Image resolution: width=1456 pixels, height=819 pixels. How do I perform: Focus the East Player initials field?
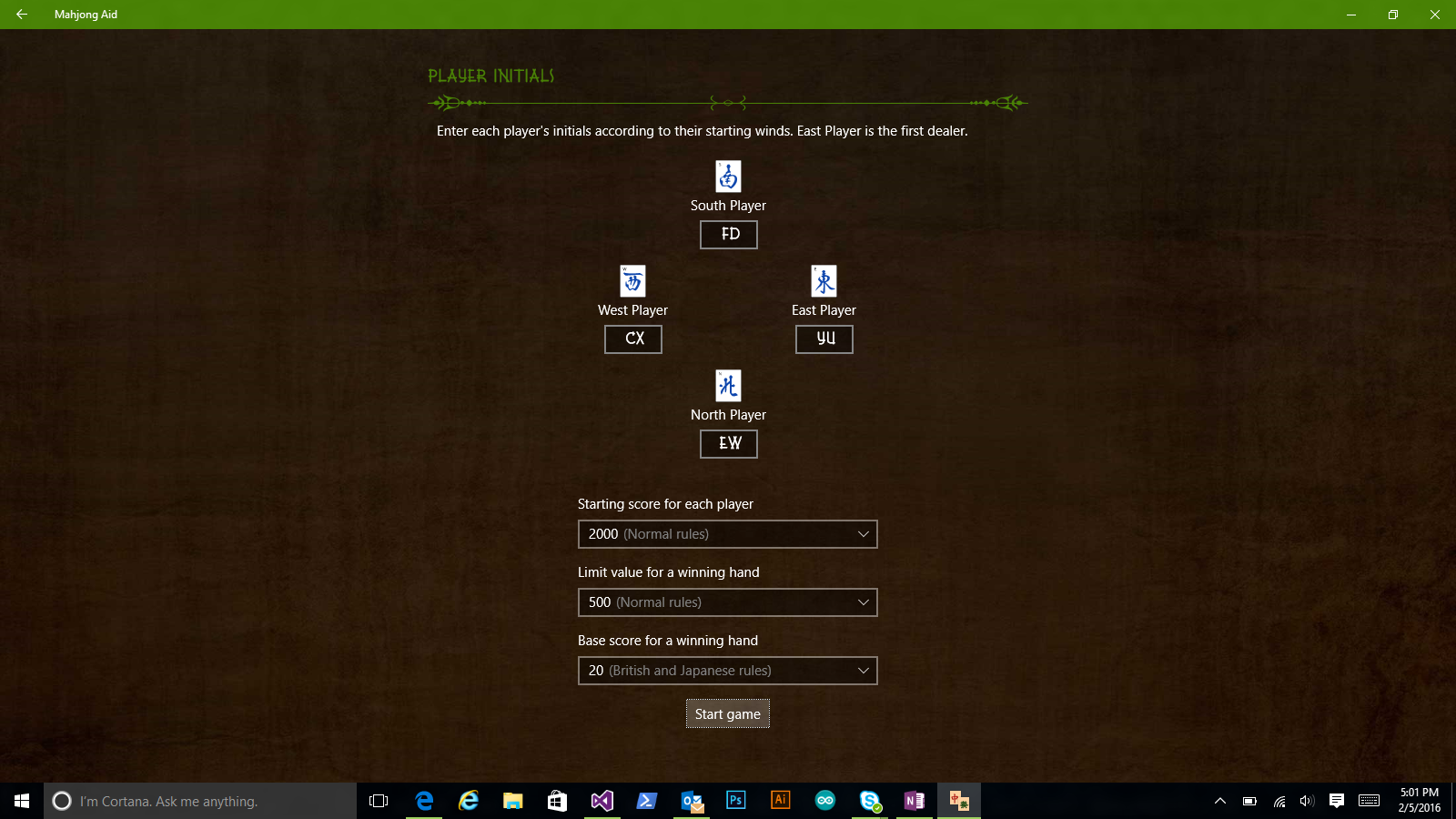coord(824,339)
